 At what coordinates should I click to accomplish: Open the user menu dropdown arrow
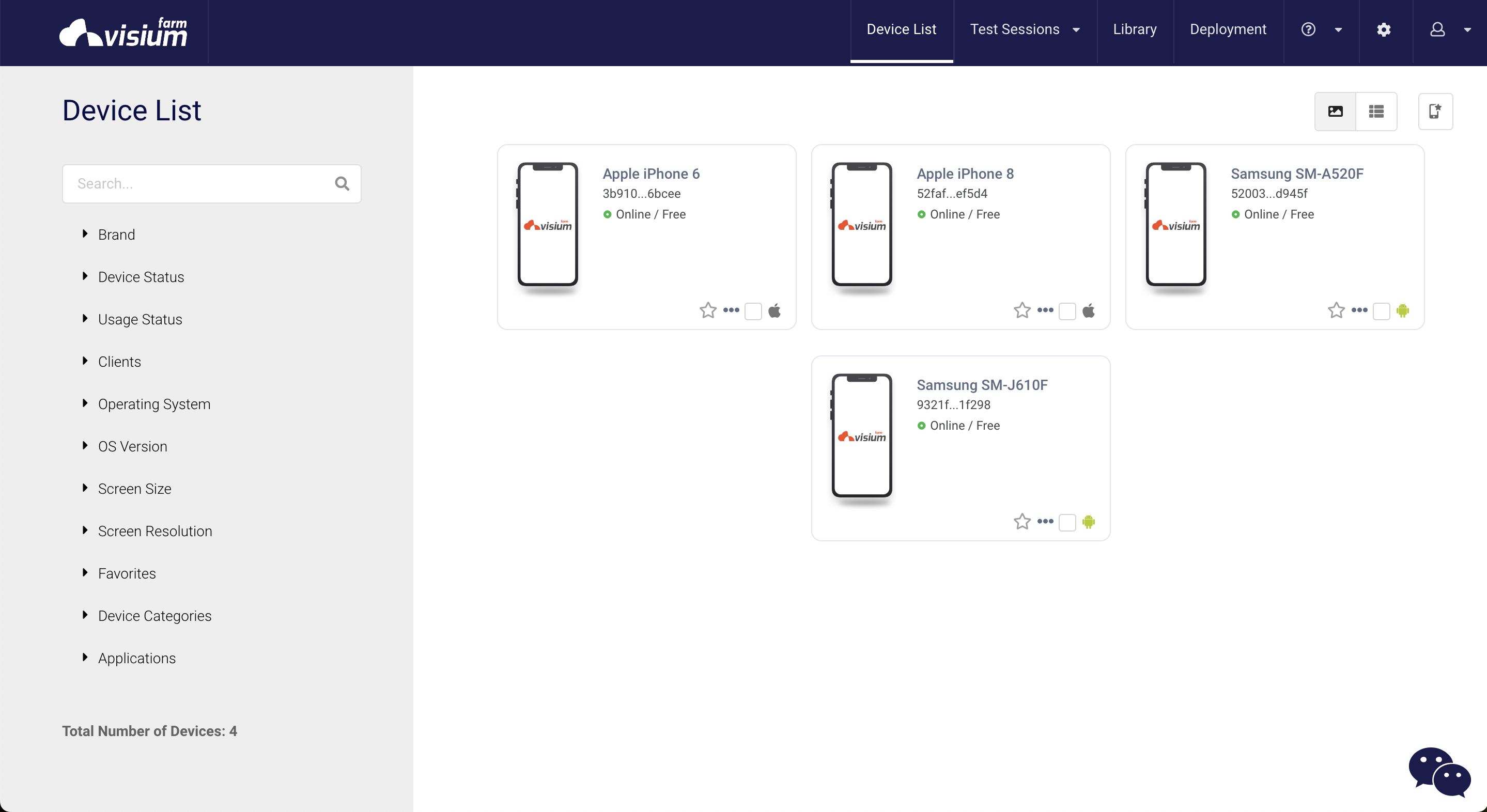(x=1467, y=30)
